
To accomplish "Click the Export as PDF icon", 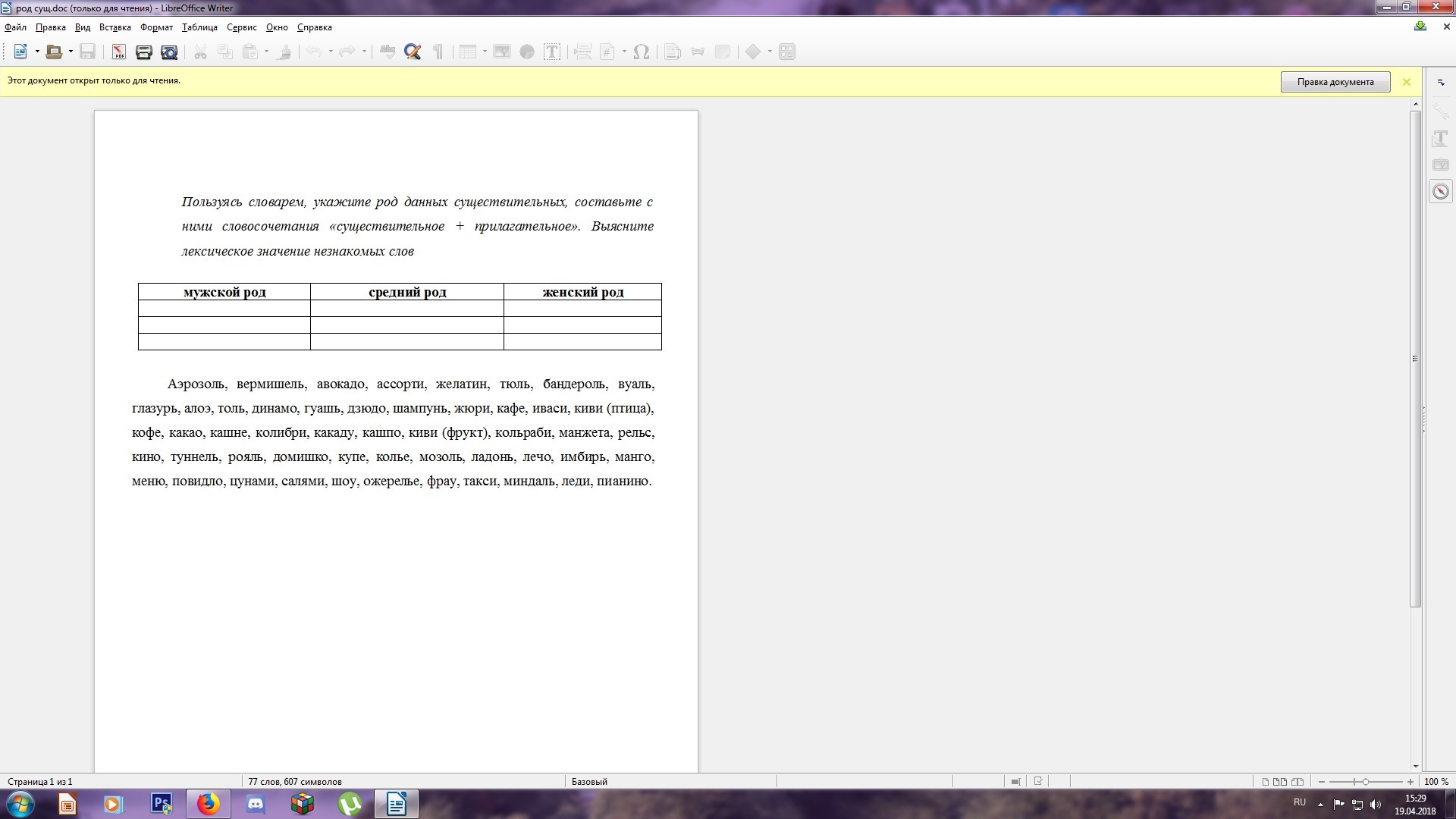I will click(119, 52).
